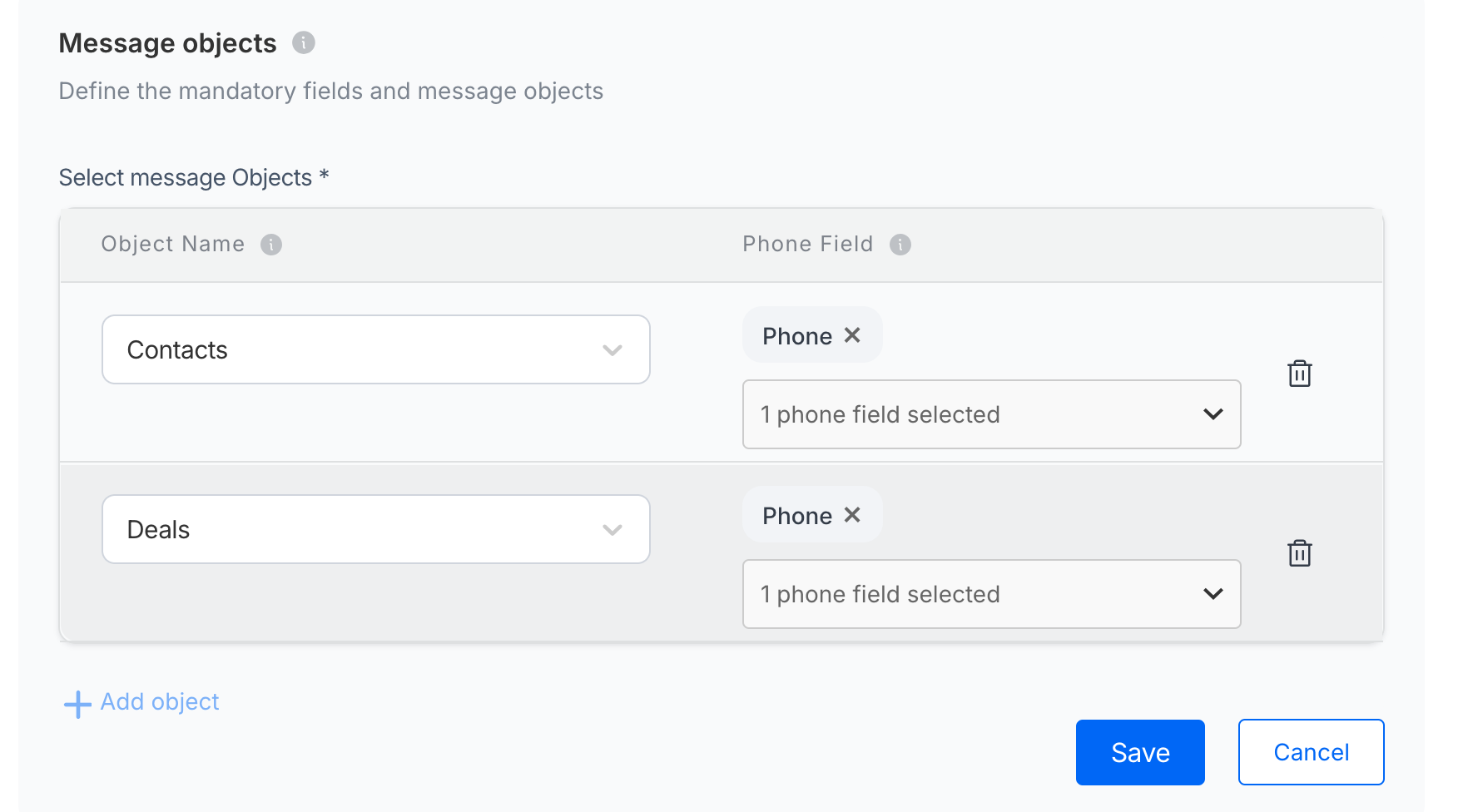The width and height of the screenshot is (1473, 812).
Task: Expand the black chevron in Contacts row phone selector
Action: click(x=1213, y=414)
